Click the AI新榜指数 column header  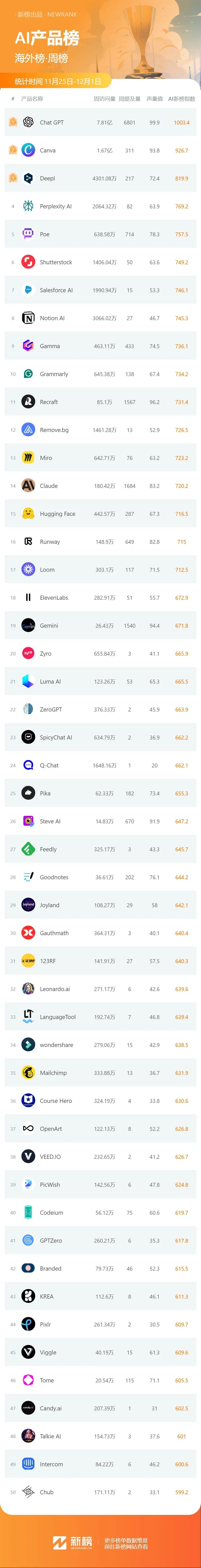pyautogui.click(x=182, y=99)
